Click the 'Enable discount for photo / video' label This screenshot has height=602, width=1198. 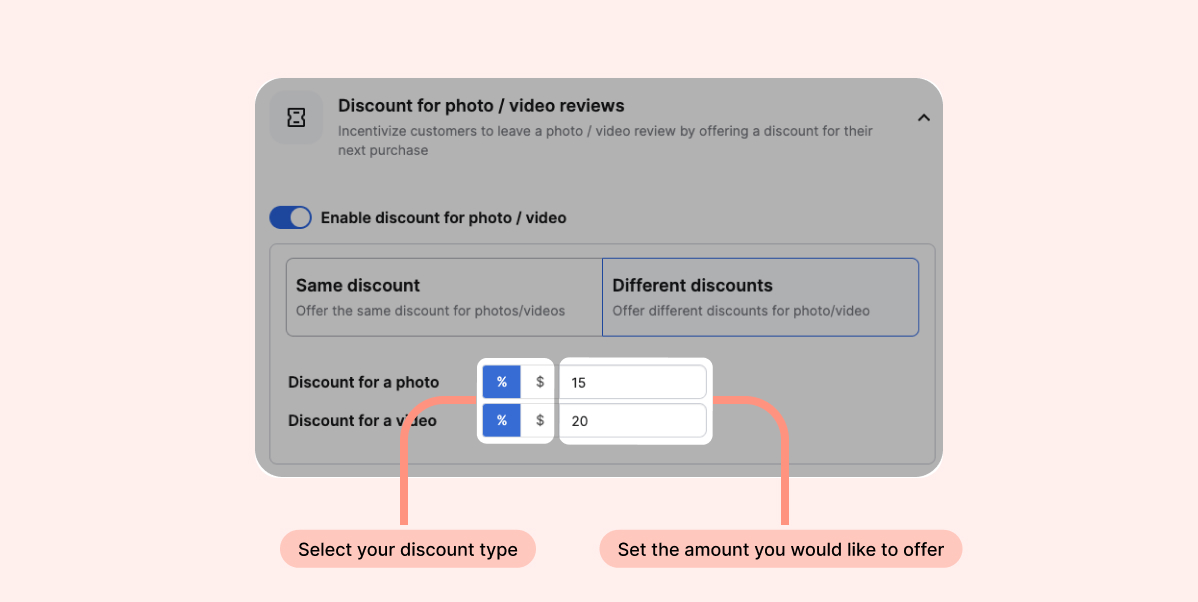(443, 218)
